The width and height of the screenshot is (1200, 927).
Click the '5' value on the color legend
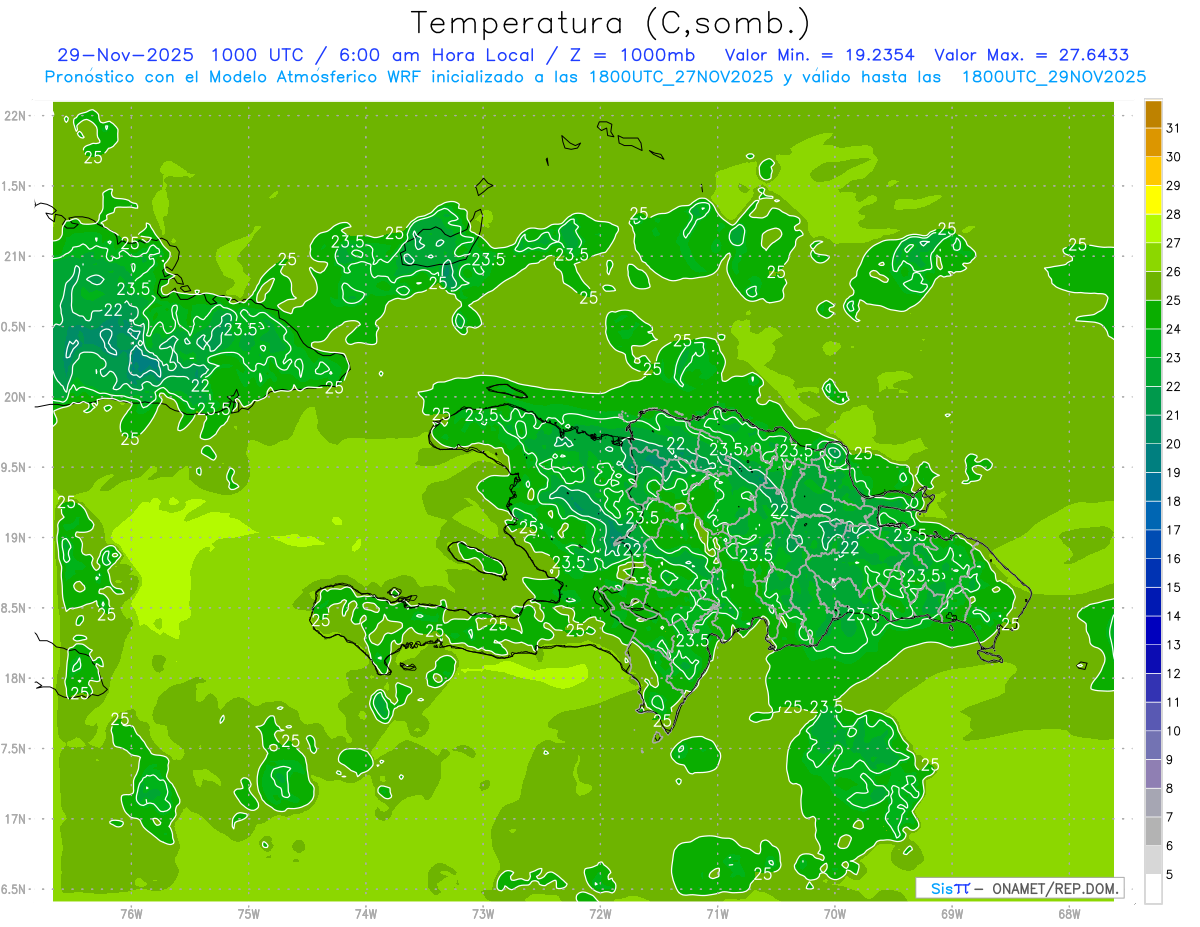tap(1169, 874)
